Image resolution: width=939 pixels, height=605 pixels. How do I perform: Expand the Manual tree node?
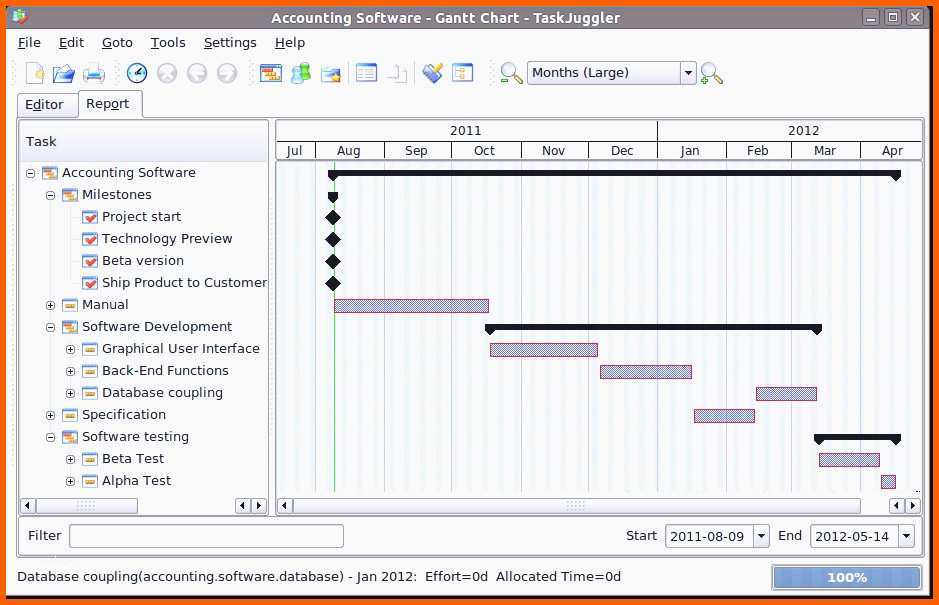pyautogui.click(x=51, y=305)
